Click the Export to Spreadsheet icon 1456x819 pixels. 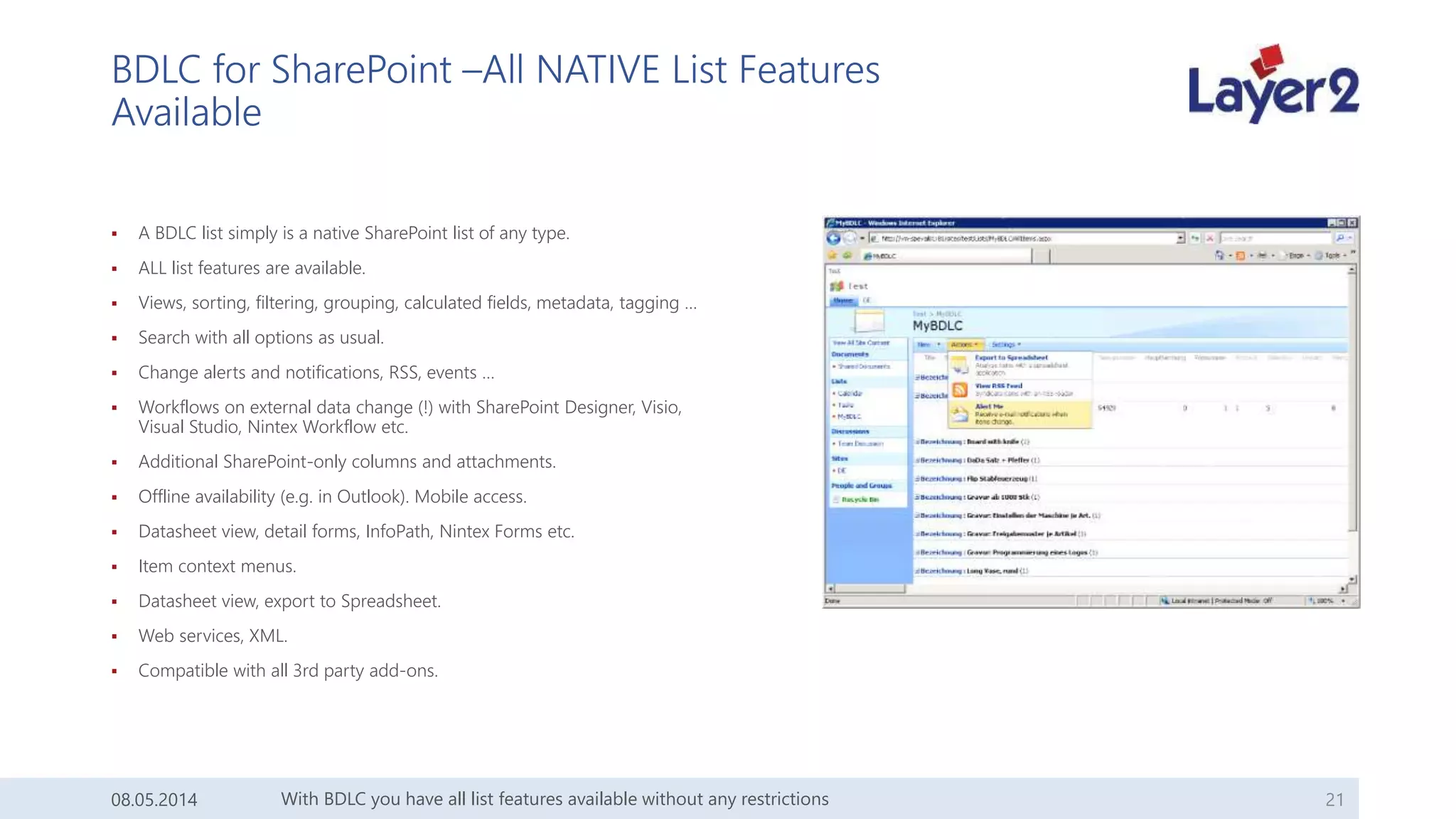(x=960, y=365)
